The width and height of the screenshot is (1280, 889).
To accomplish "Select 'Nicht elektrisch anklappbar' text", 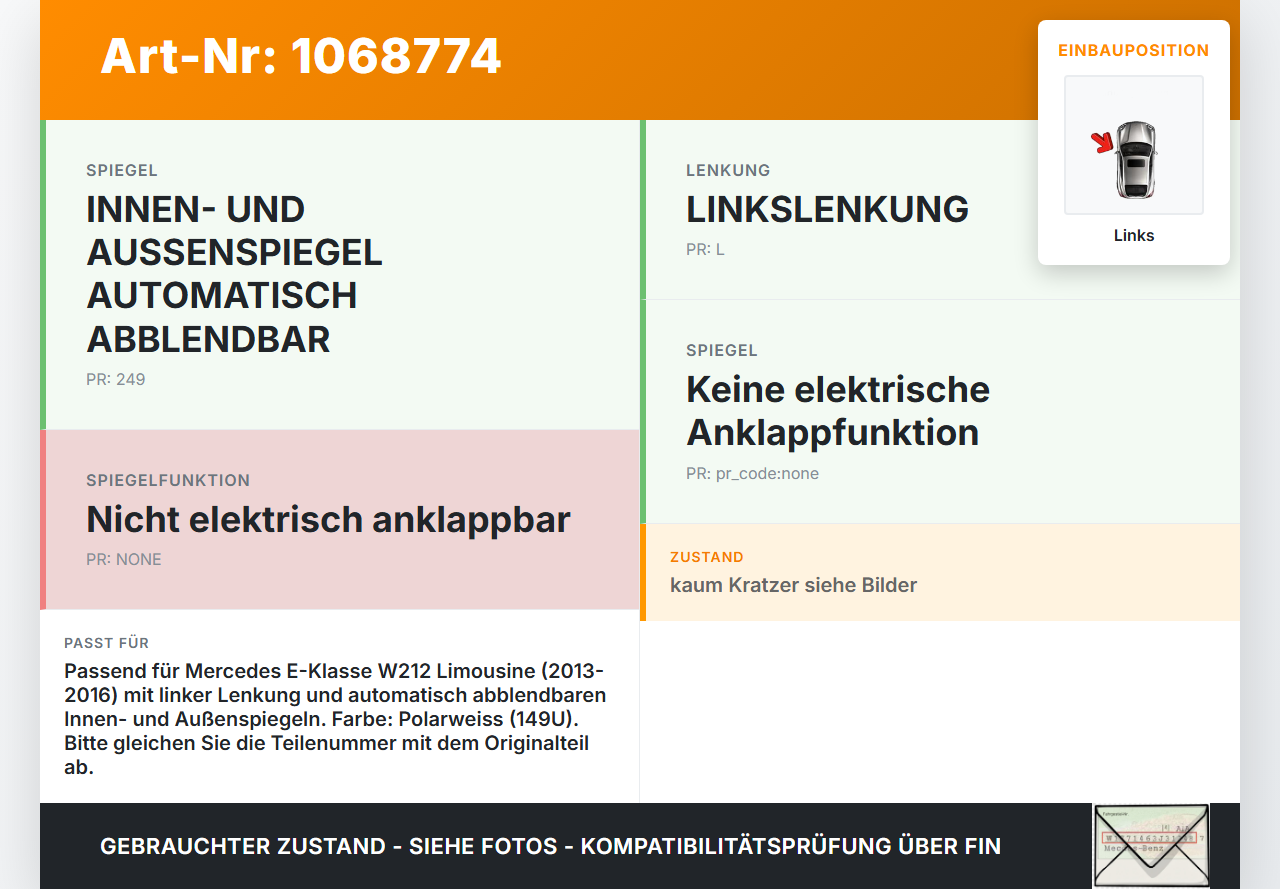I will [328, 519].
